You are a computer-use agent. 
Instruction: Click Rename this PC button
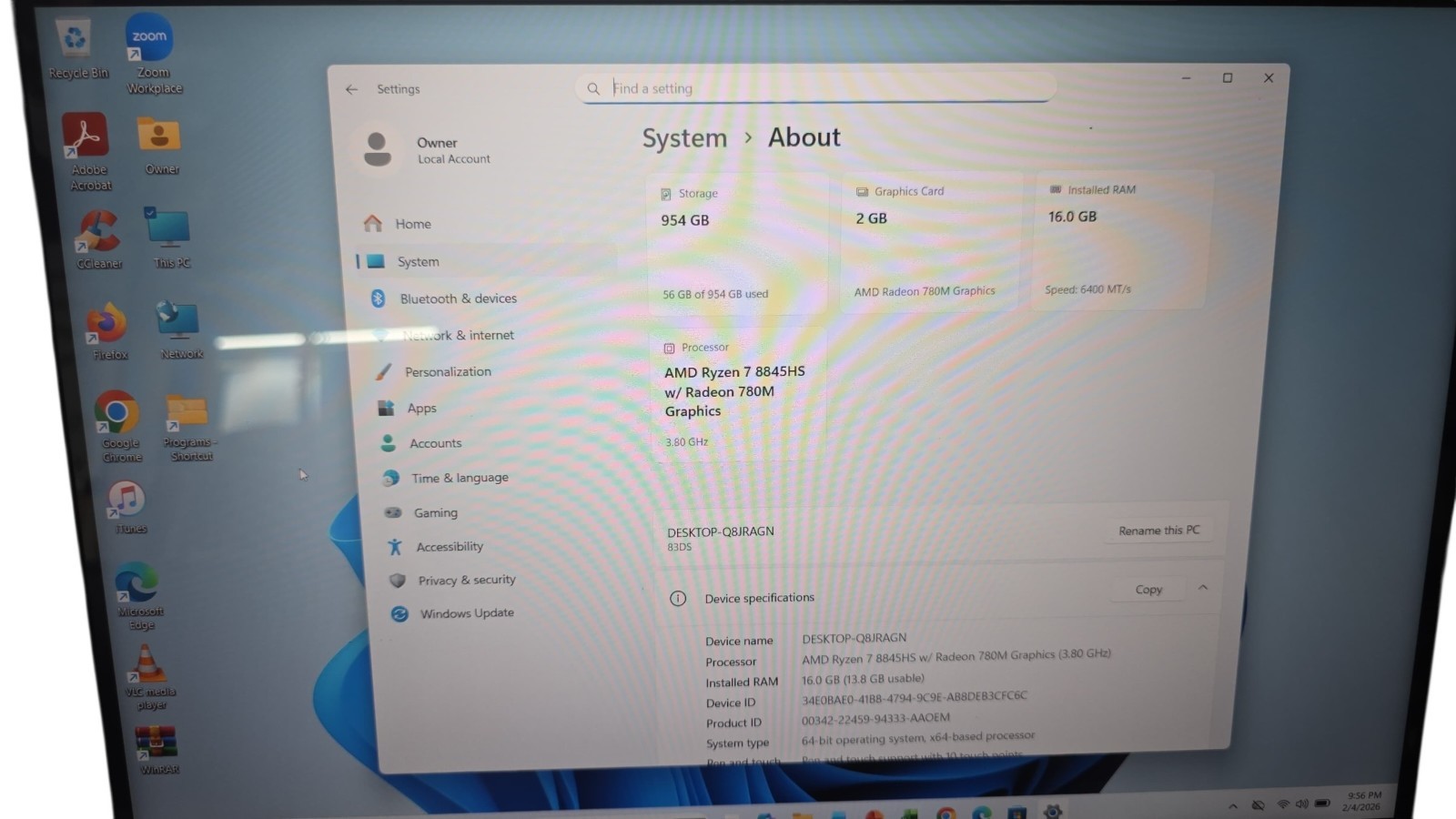point(1158,531)
